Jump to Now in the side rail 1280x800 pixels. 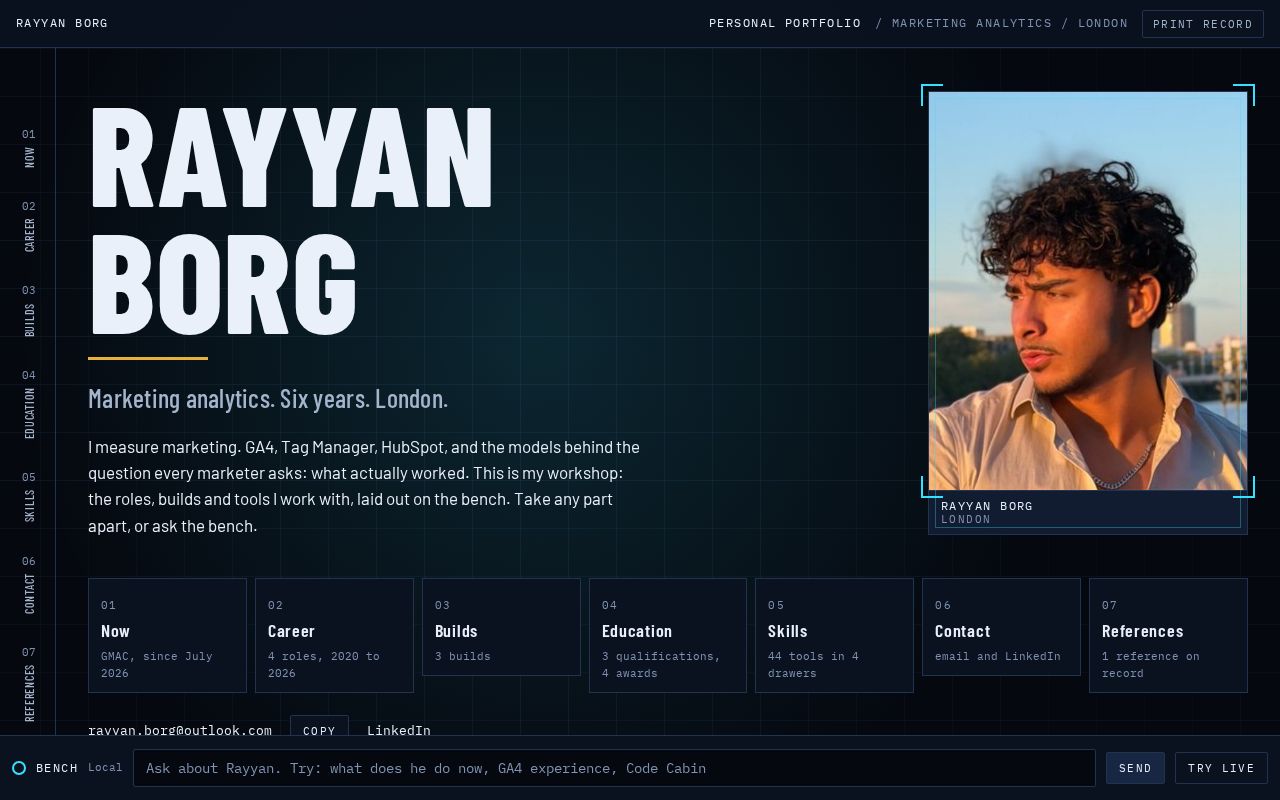click(29, 147)
